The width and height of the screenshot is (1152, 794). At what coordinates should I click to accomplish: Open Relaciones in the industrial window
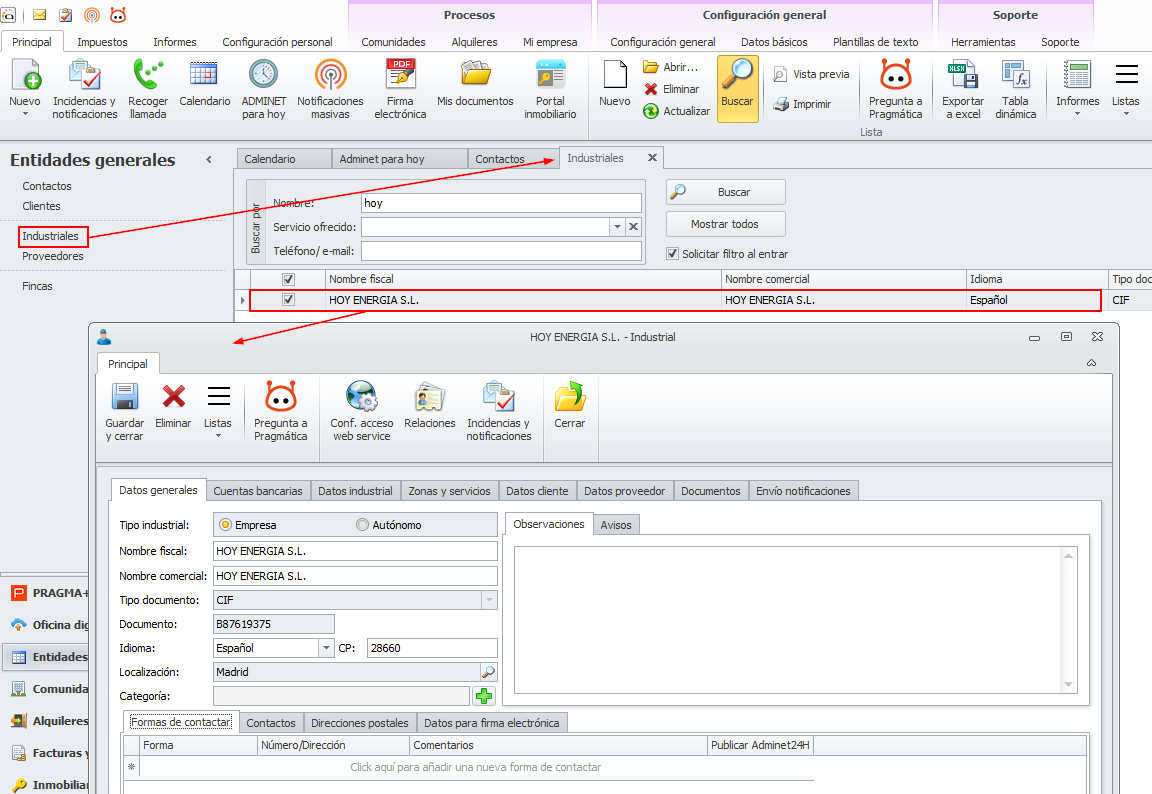[x=430, y=398]
